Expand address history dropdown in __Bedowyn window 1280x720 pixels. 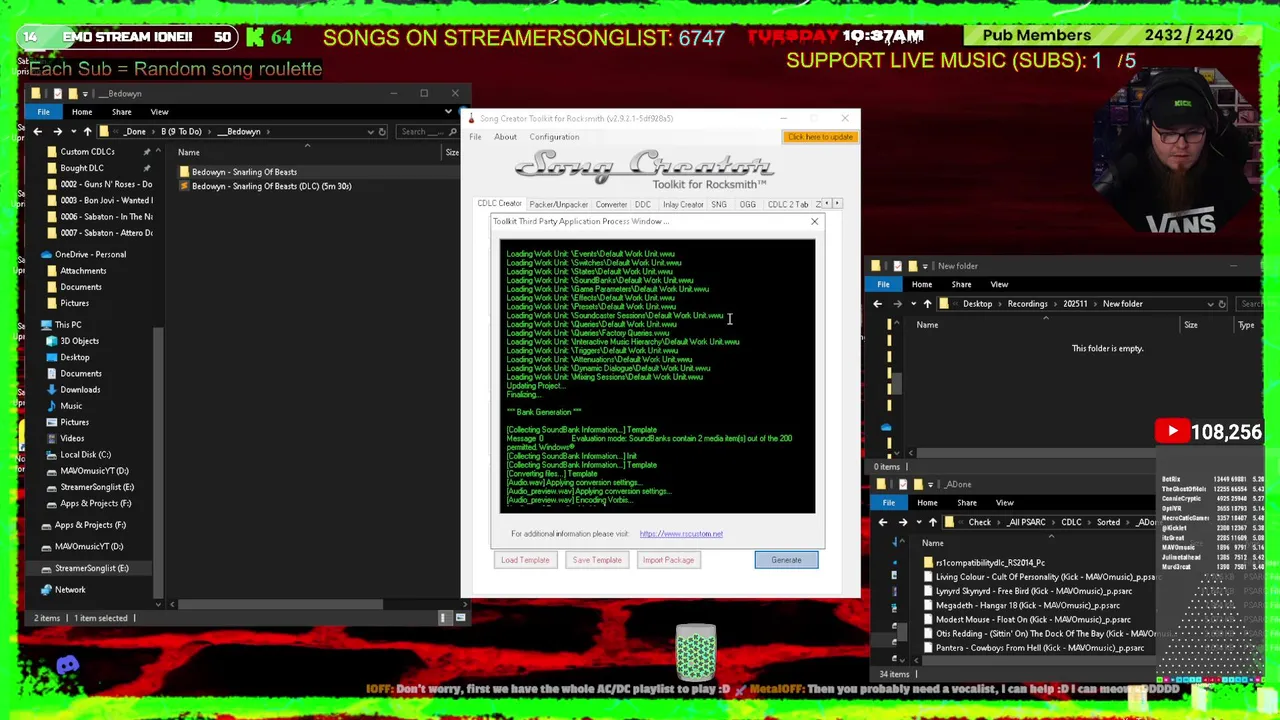(x=370, y=132)
